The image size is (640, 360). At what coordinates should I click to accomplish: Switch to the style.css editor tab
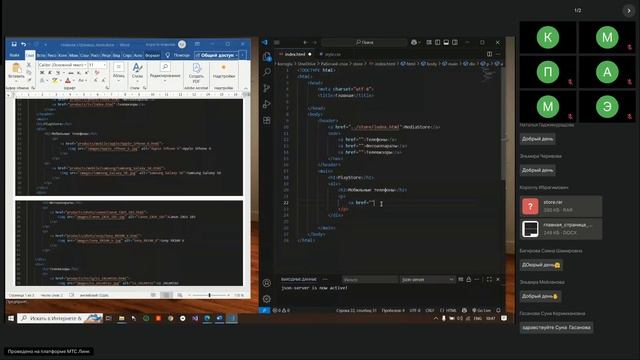331,54
